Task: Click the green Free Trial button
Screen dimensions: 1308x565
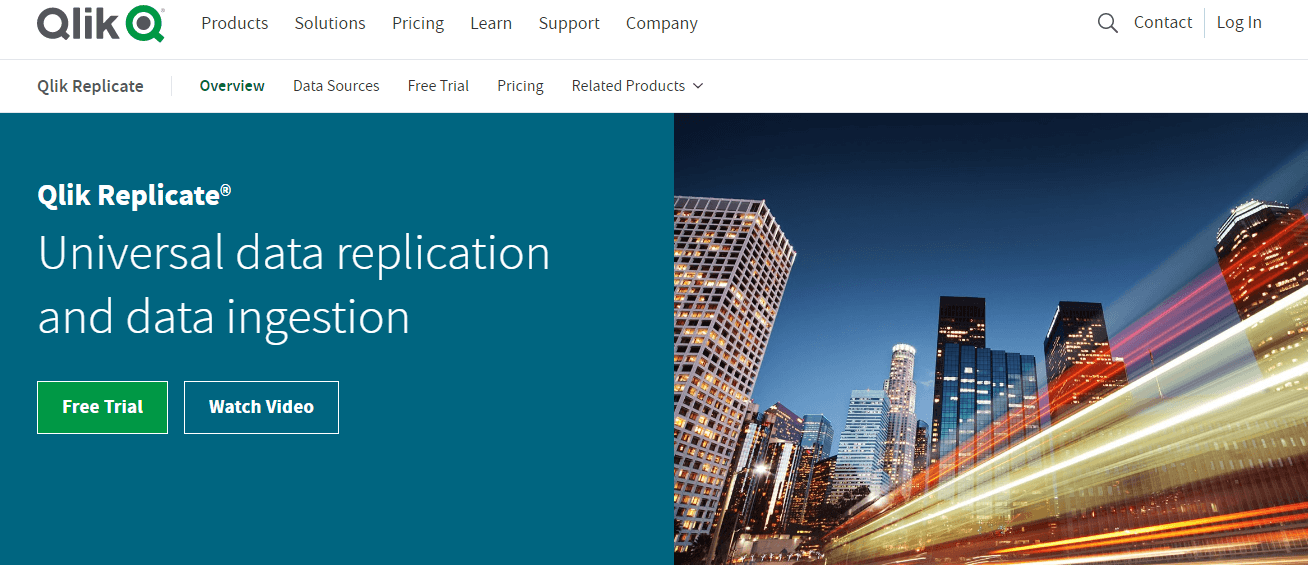Action: (x=102, y=407)
